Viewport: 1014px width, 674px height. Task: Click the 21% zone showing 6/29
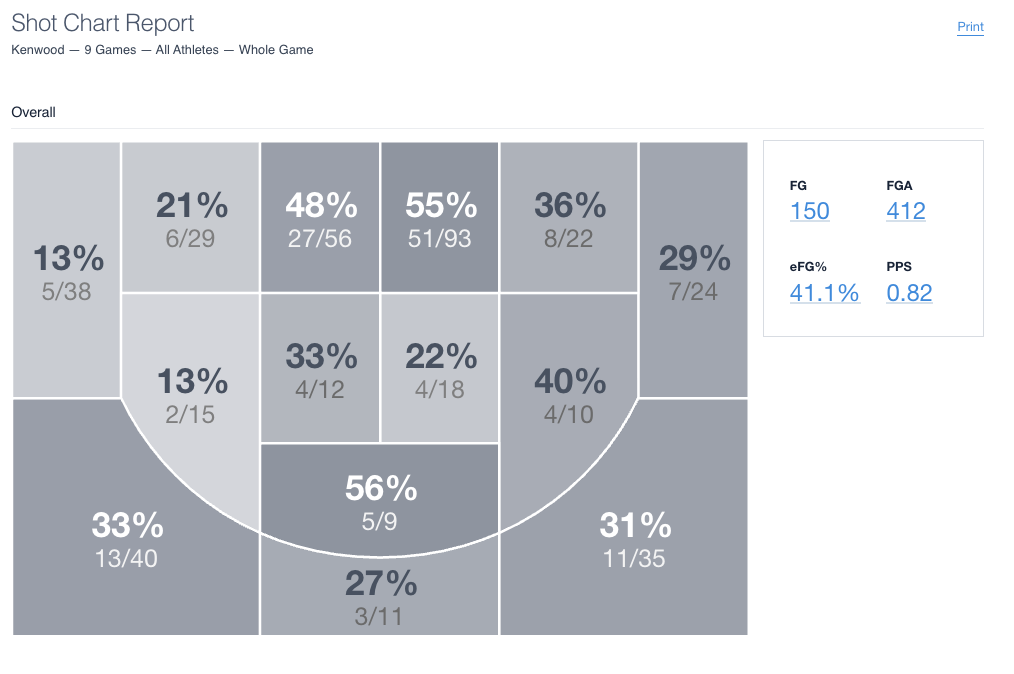pos(191,219)
